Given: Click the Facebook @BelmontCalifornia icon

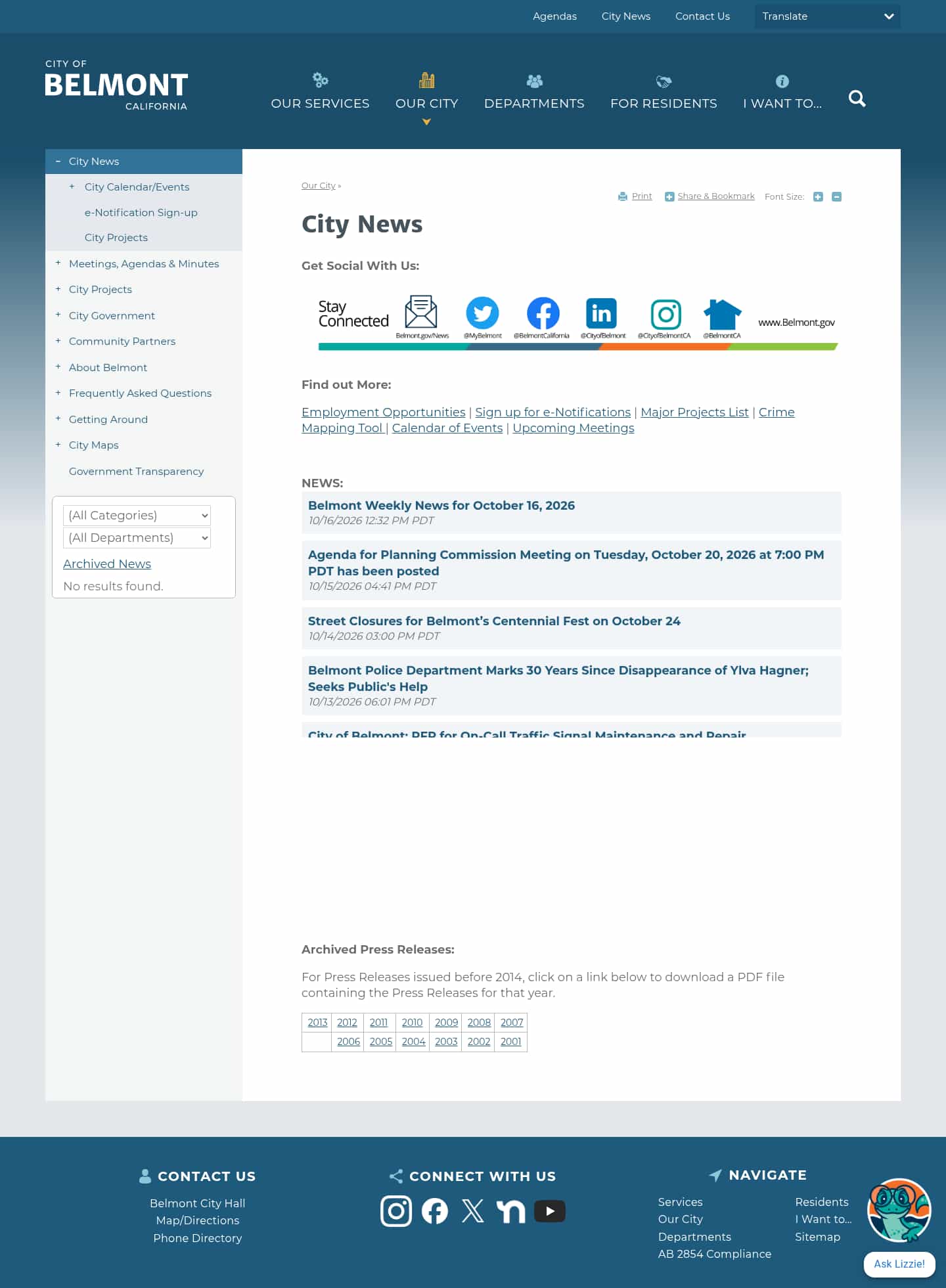Looking at the screenshot, I should (x=543, y=313).
